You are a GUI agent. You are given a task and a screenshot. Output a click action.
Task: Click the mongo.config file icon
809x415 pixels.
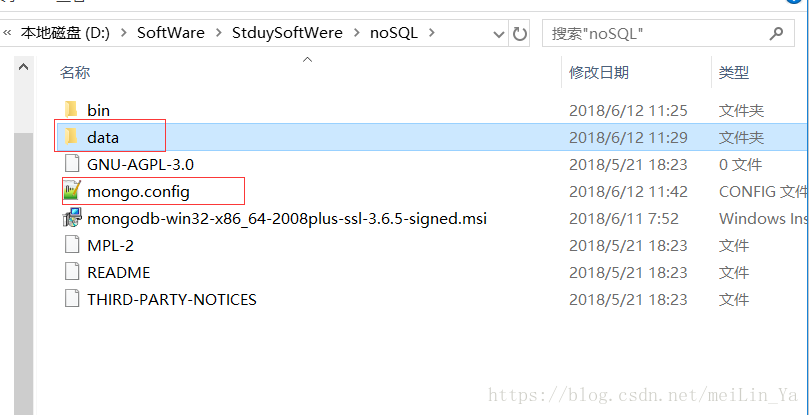coord(72,191)
